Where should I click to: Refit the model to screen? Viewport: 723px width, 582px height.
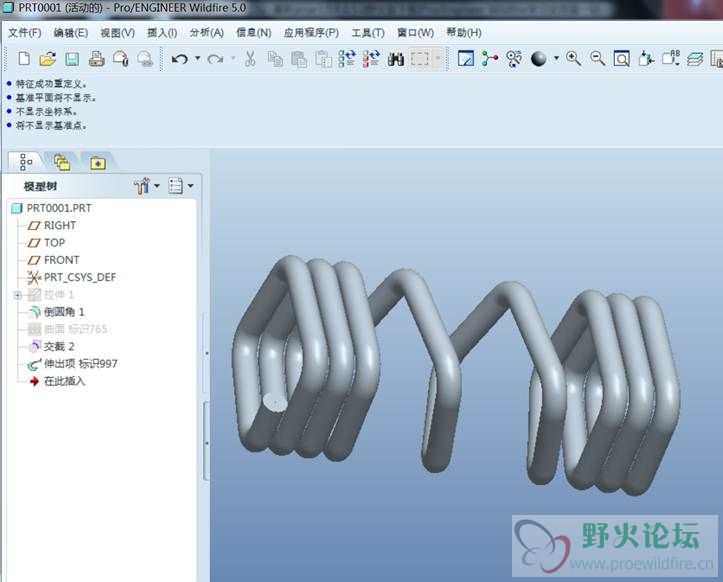pyautogui.click(x=622, y=59)
